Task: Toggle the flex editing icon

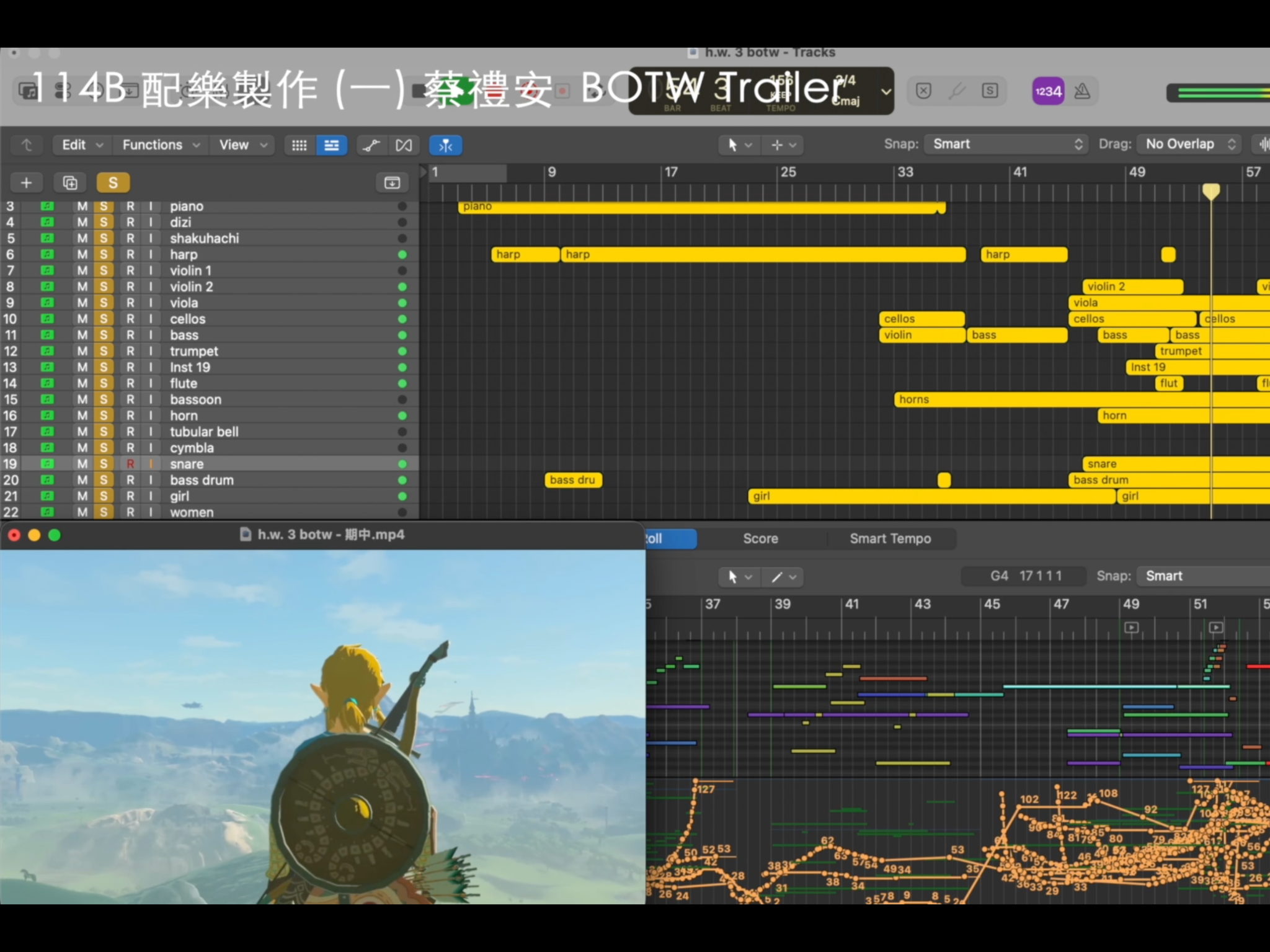Action: point(404,145)
